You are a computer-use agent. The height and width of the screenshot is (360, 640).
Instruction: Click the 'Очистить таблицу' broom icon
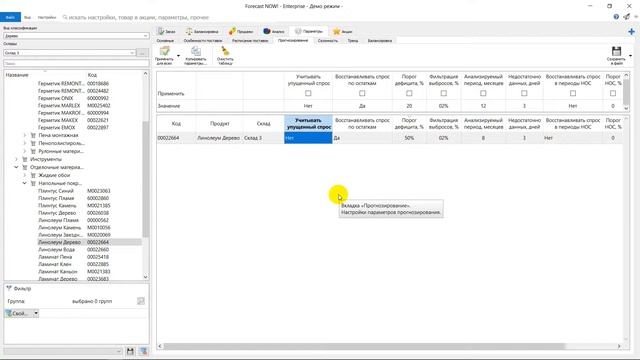coord(225,51)
